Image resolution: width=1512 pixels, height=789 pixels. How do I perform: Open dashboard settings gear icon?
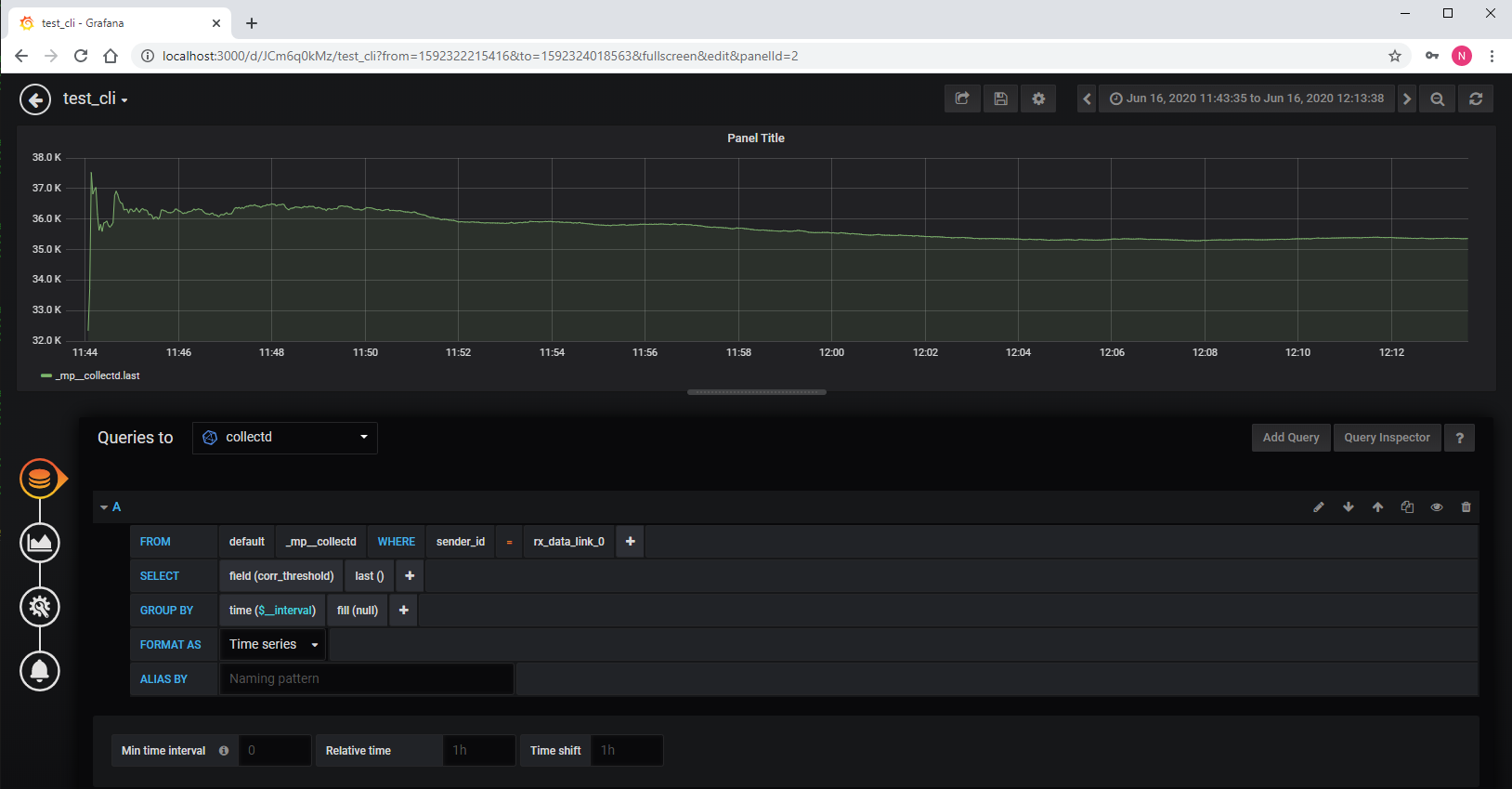[1038, 99]
